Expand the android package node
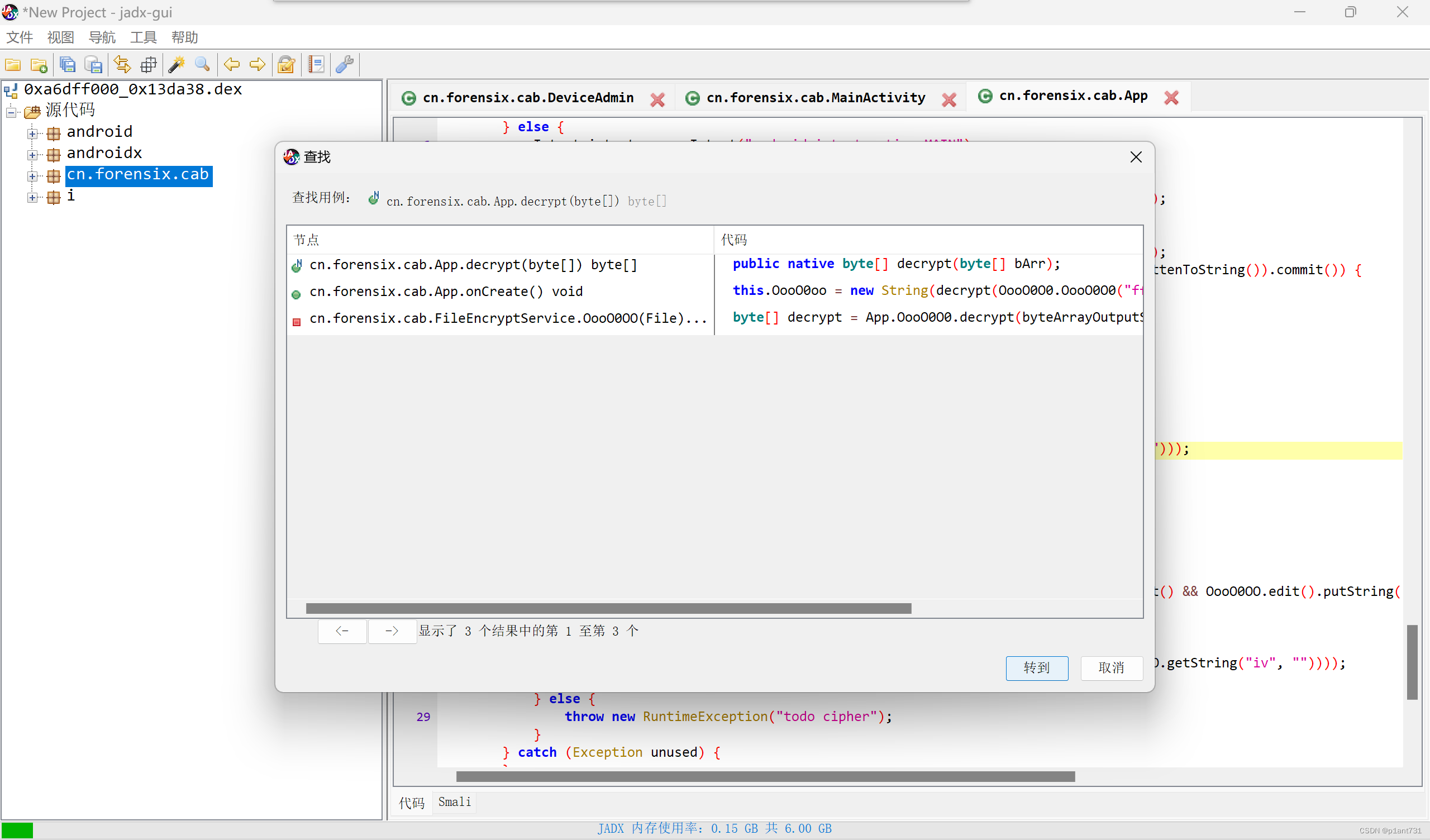The width and height of the screenshot is (1430, 840). (x=32, y=134)
